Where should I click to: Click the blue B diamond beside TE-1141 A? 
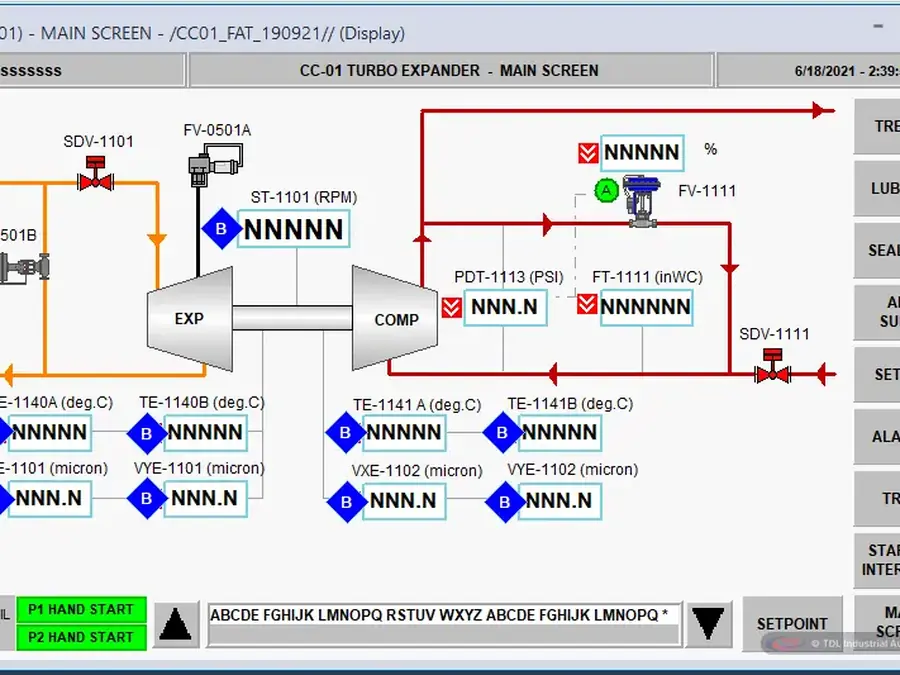point(345,432)
